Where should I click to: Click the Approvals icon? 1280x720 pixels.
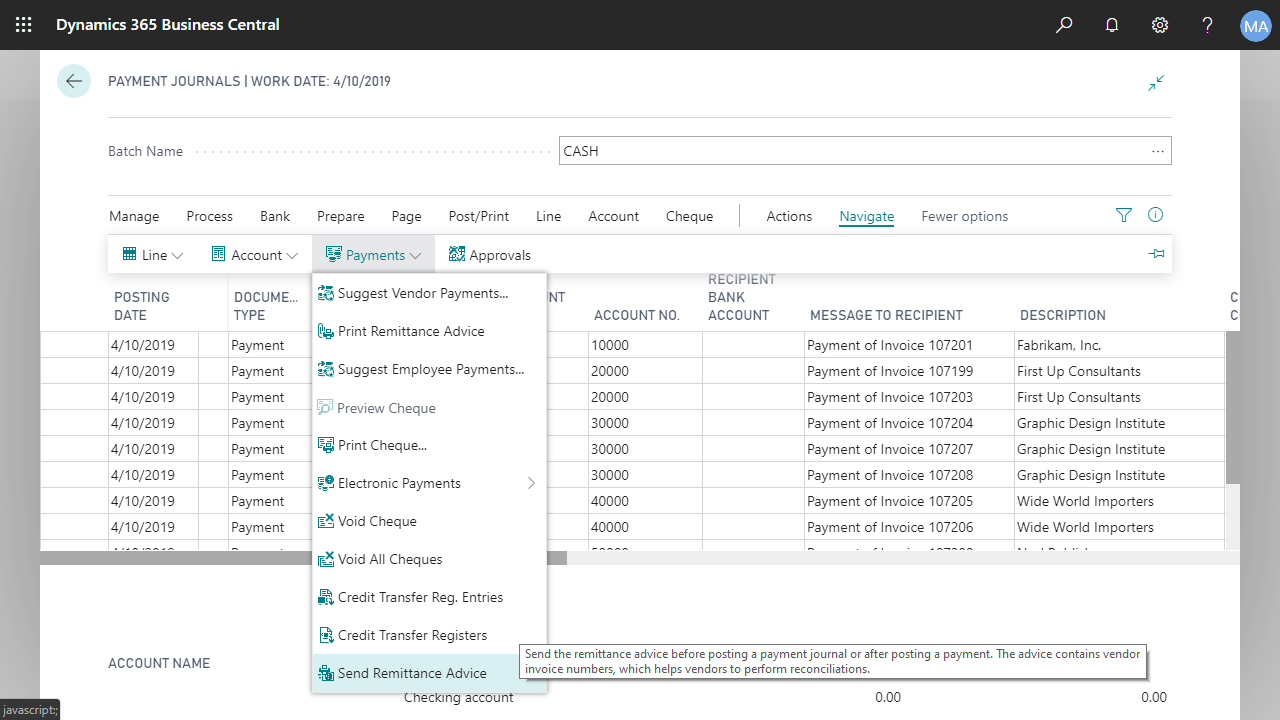(457, 254)
